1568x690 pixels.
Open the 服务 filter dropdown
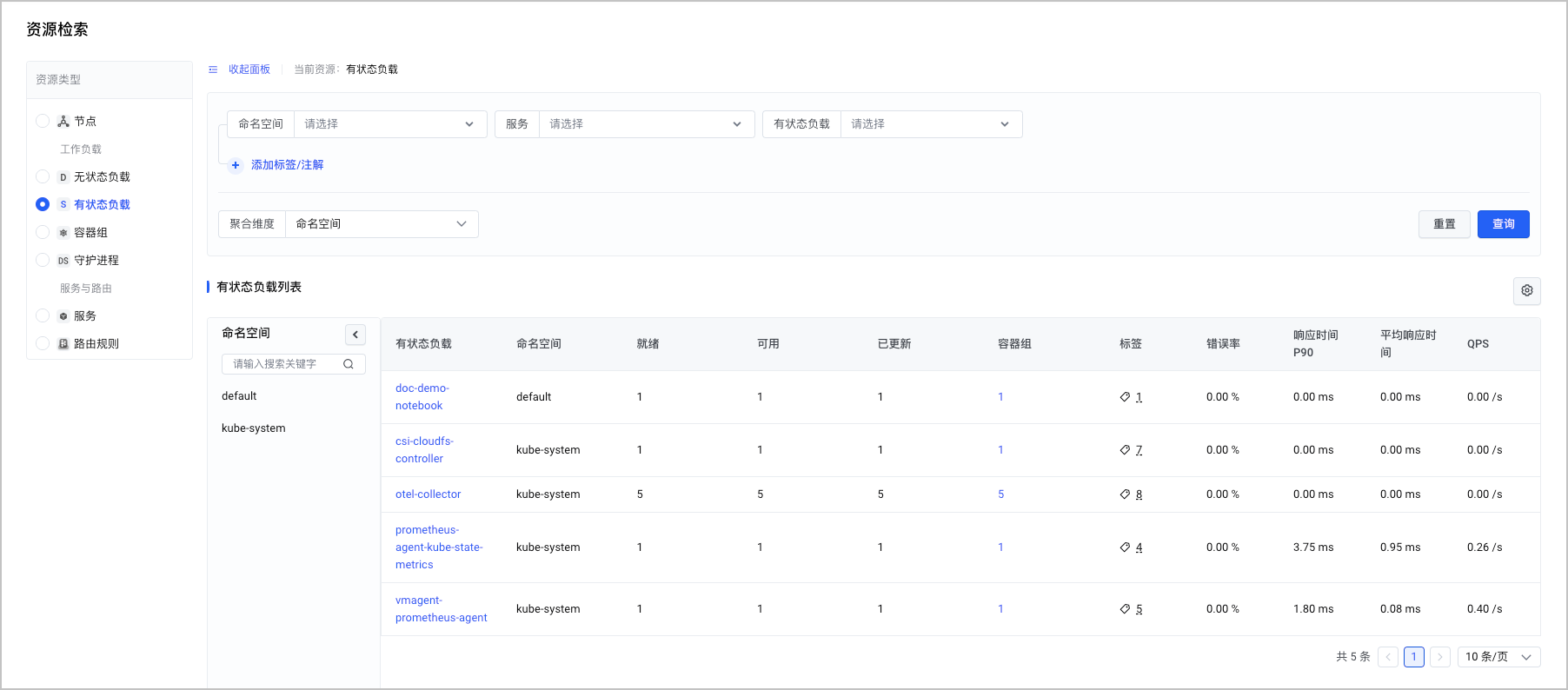click(x=647, y=124)
